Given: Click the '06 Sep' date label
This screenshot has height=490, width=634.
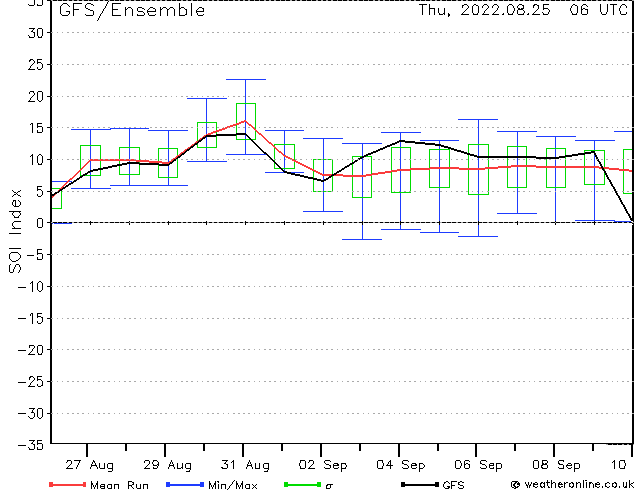Looking at the screenshot, I should click(478, 465).
